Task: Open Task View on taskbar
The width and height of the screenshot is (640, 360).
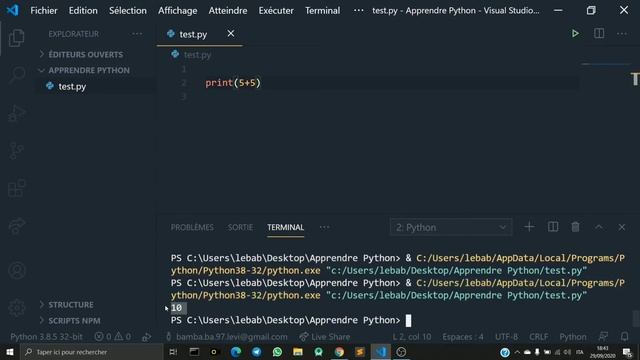Action: click(173, 352)
